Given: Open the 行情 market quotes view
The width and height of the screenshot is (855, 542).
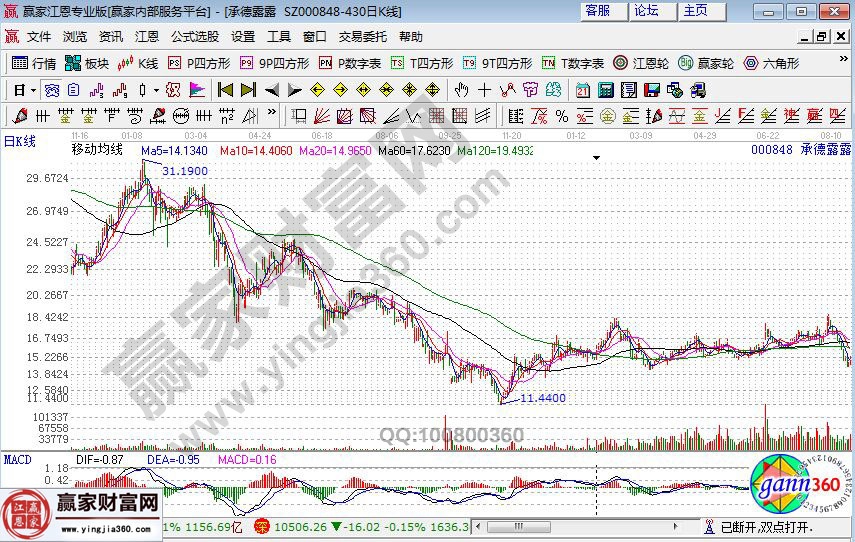Looking at the screenshot, I should (x=34, y=63).
